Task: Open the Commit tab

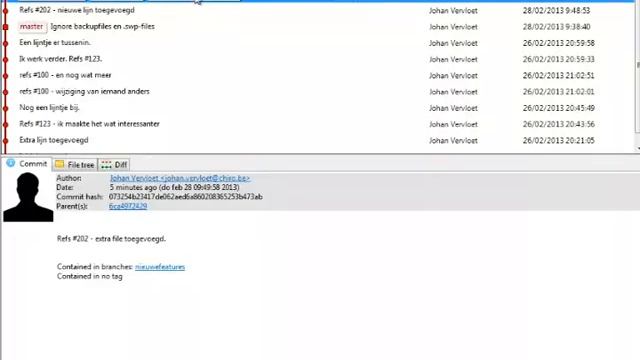Action: point(27,164)
